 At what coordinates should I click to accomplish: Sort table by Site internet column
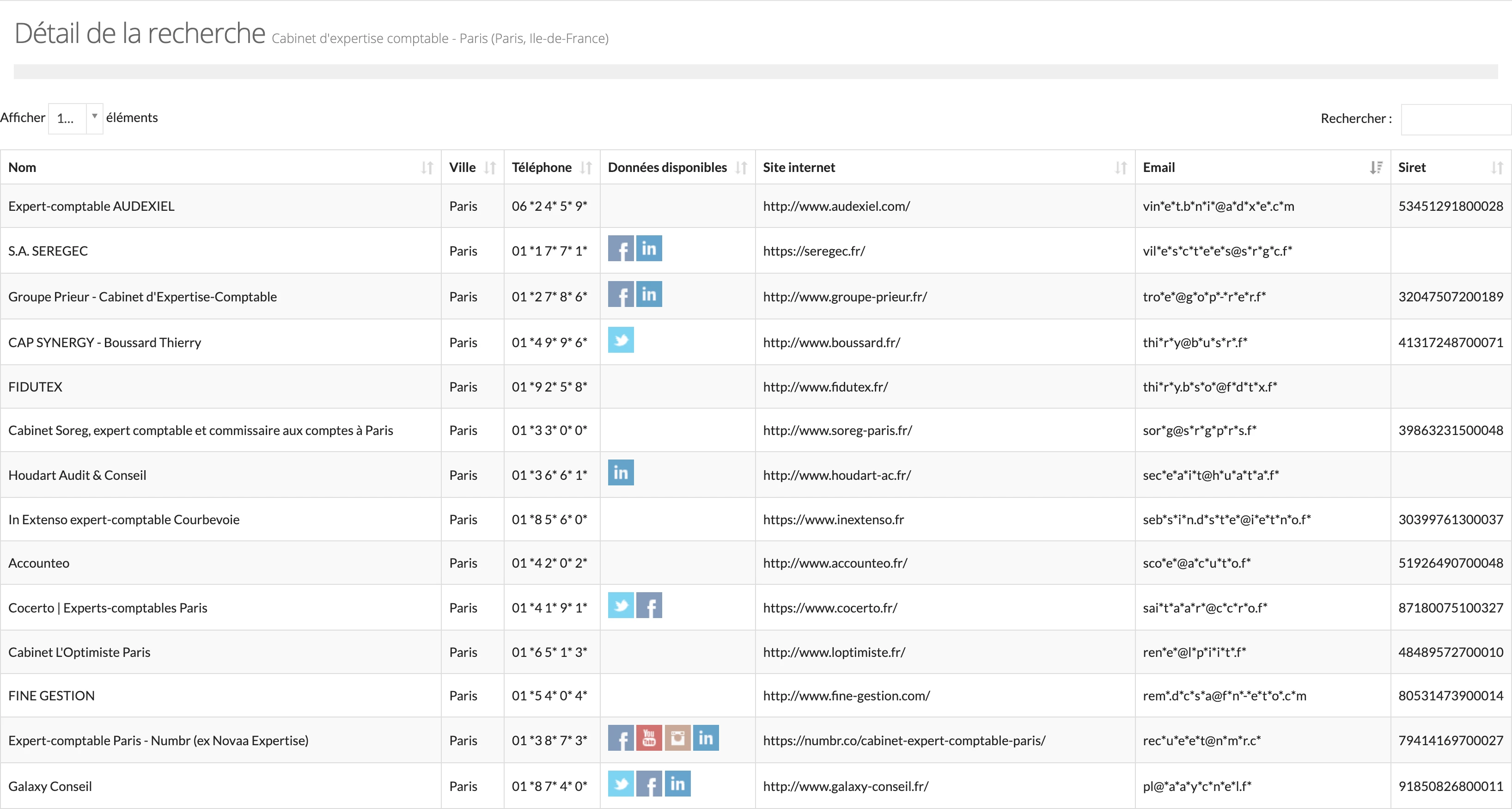(945, 167)
